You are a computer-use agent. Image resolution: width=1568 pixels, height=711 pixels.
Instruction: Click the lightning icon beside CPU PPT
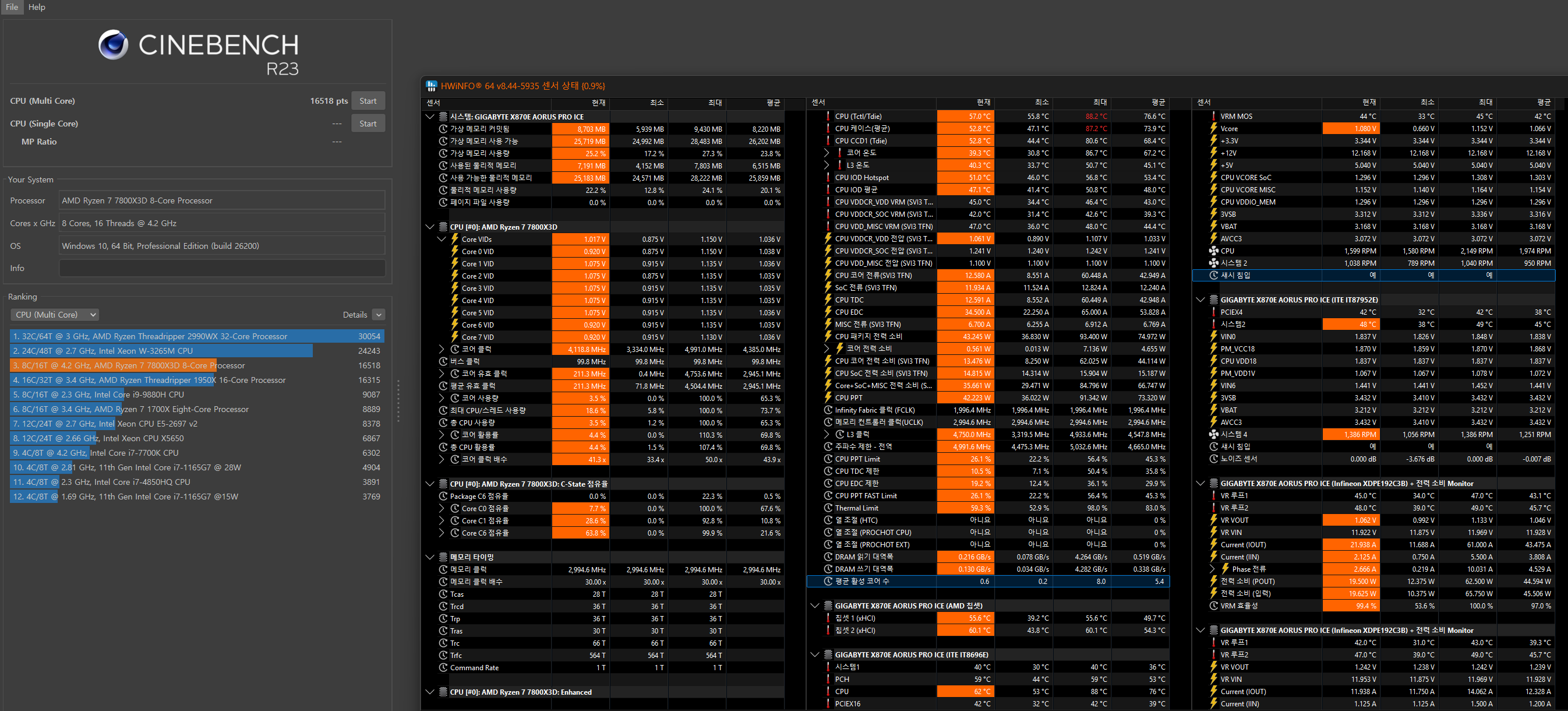pyautogui.click(x=828, y=398)
